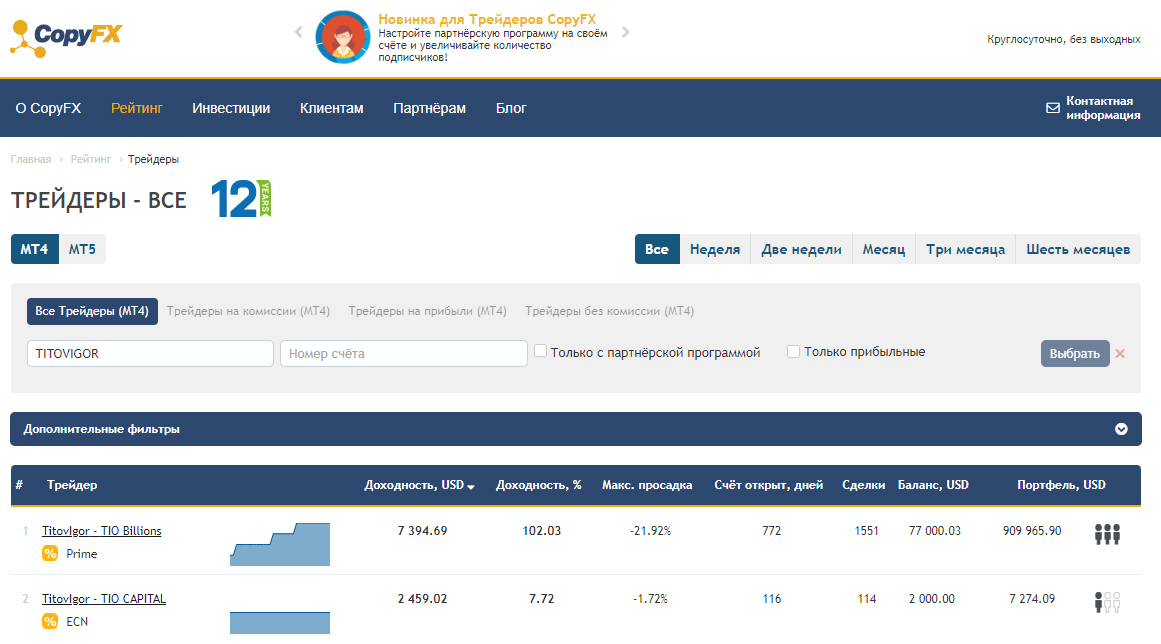The image size is (1161, 644).
Task: Click portfolio value 909 965.90
Action: tap(1032, 531)
